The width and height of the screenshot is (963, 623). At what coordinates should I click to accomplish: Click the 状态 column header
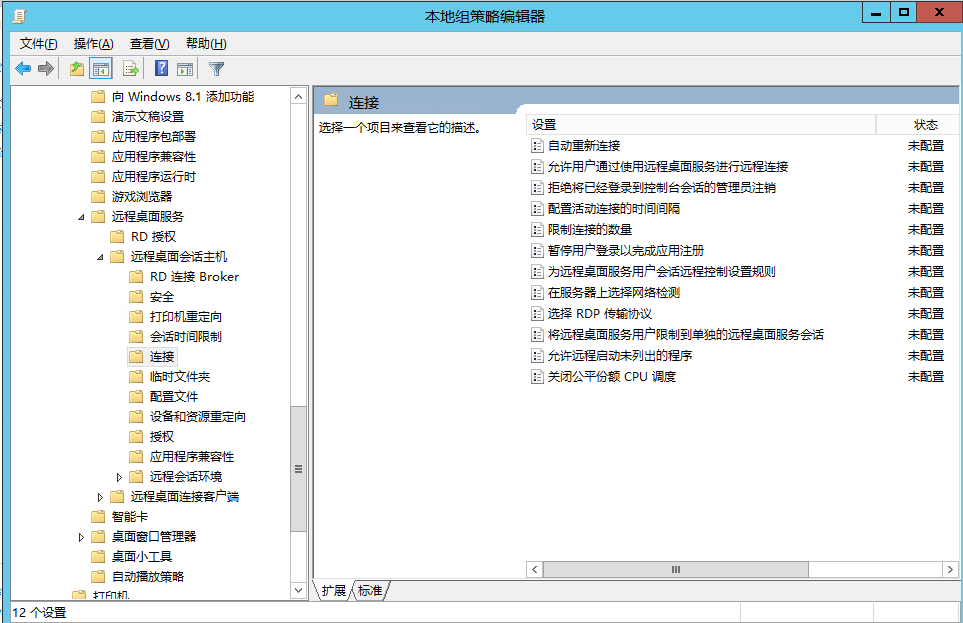pos(925,125)
